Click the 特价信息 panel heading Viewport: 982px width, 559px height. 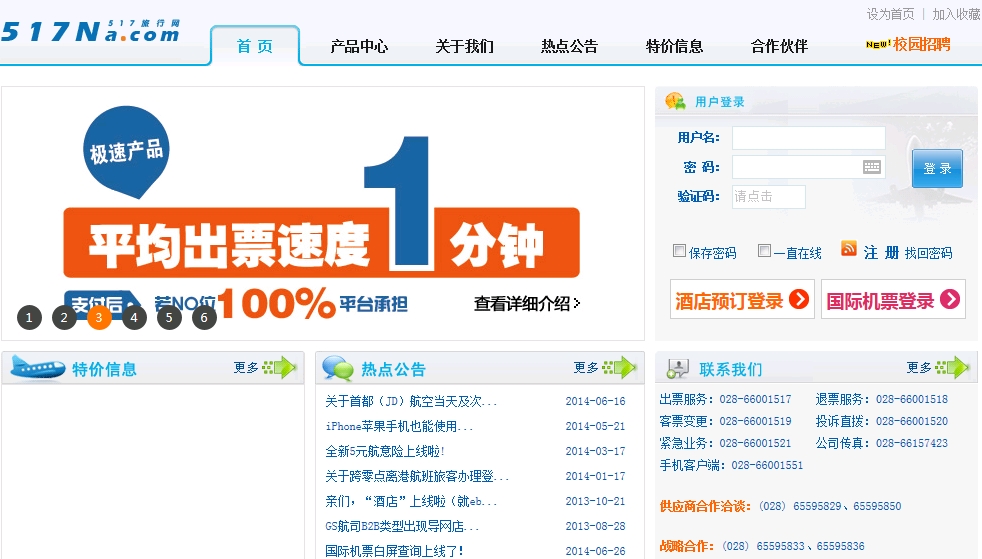104,369
